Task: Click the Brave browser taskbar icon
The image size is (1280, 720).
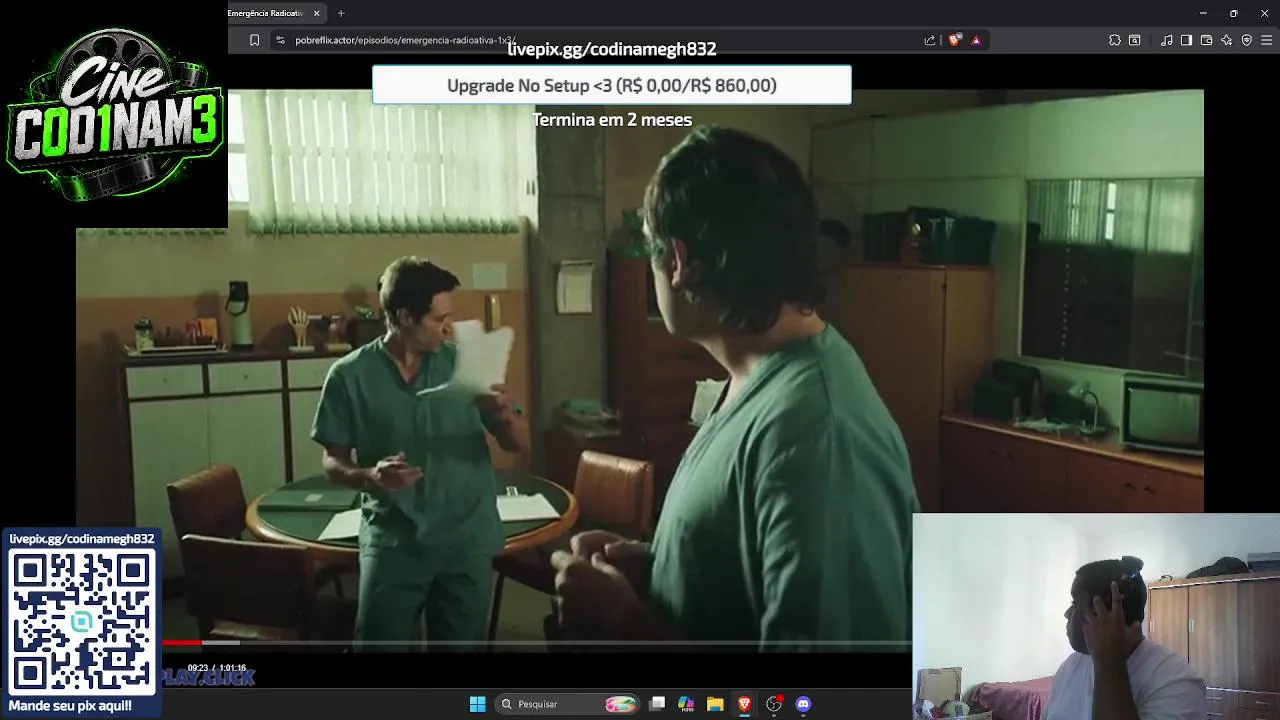Action: pyautogui.click(x=744, y=704)
